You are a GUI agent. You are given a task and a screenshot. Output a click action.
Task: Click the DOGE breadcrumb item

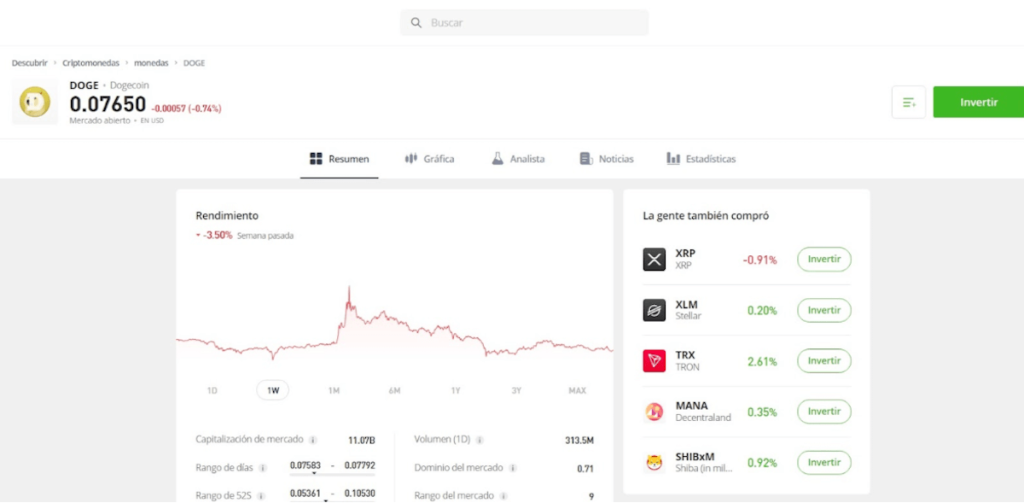click(x=194, y=63)
